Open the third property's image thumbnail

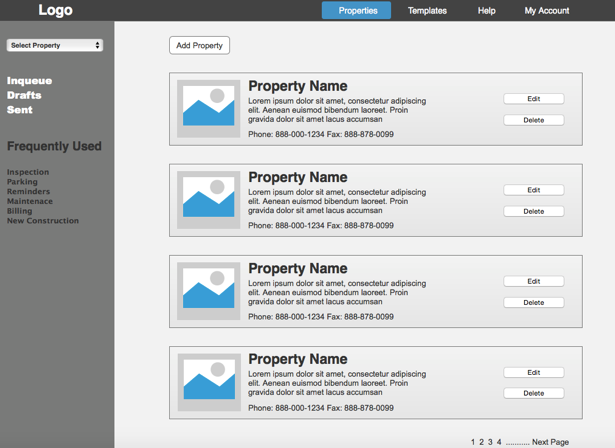[x=209, y=291]
